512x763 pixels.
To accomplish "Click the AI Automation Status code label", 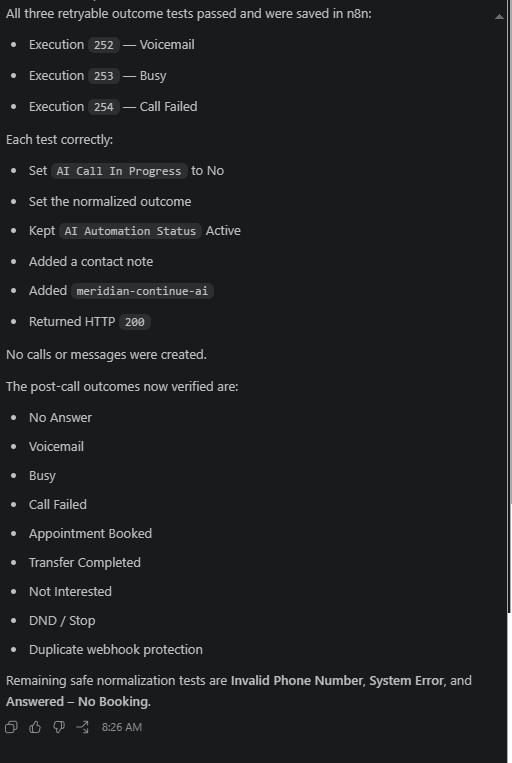I will 130,231.
